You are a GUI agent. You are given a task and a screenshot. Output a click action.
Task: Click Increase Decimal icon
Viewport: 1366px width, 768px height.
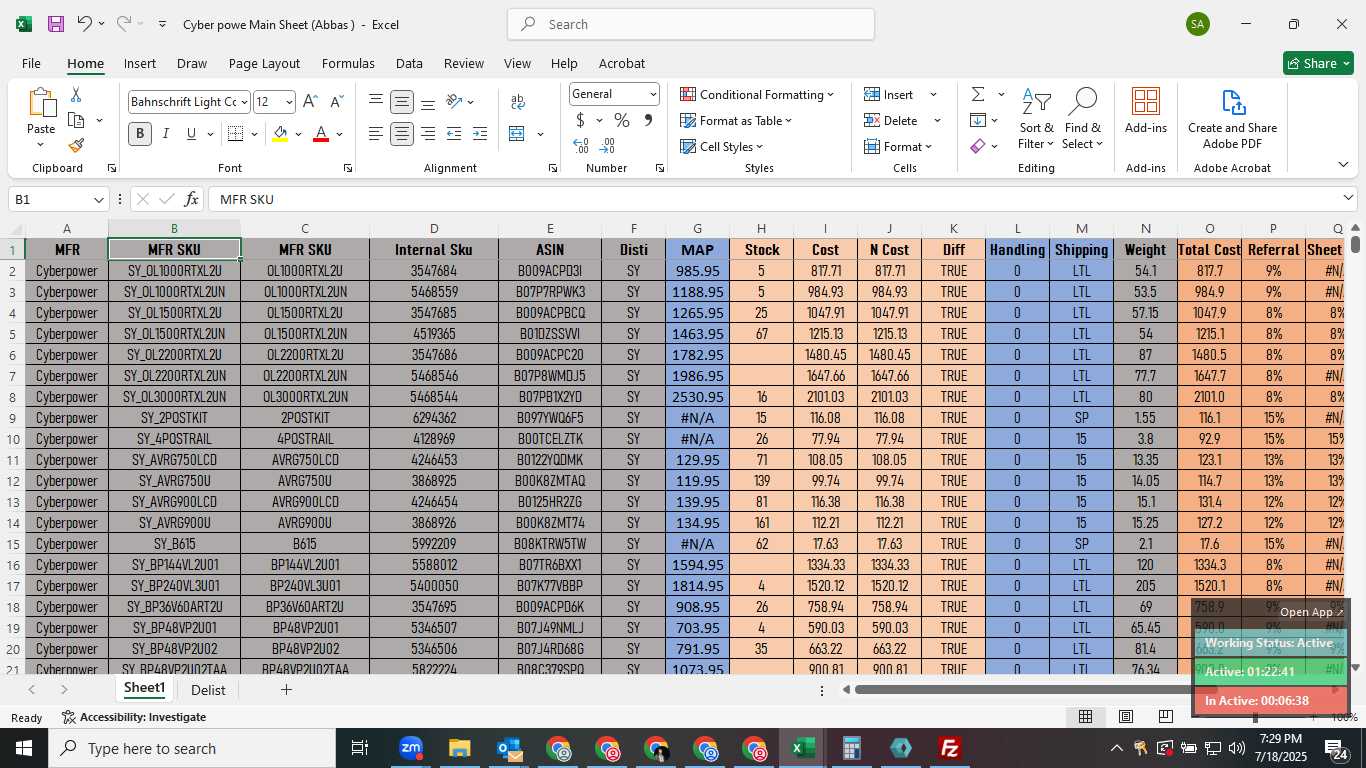(x=581, y=146)
